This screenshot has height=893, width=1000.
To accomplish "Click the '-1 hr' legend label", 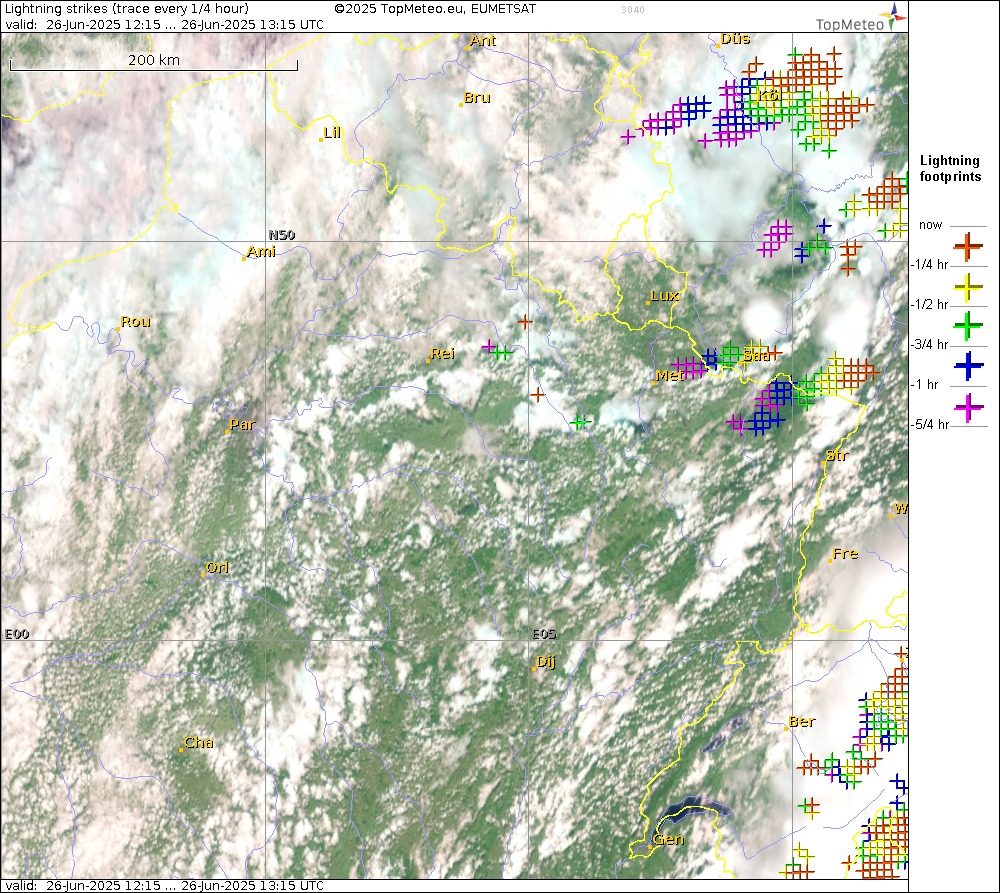I will pyautogui.click(x=925, y=385).
